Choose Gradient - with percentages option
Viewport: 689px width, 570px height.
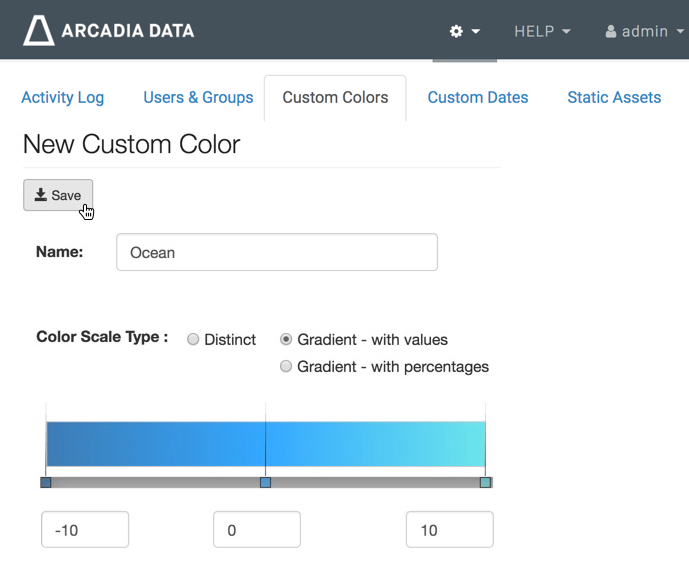pos(287,367)
